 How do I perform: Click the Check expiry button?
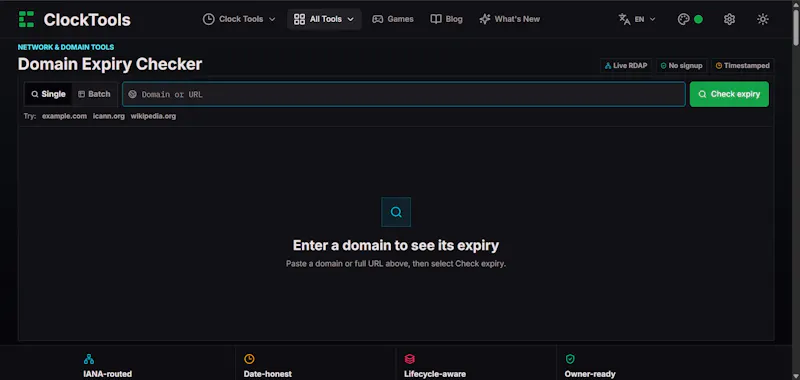coord(729,94)
